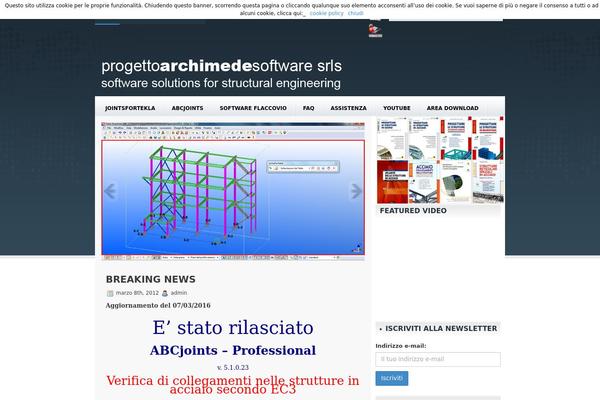Open the JOINTSFORTEKLA menu item
The image size is (600, 400).
coord(130,108)
